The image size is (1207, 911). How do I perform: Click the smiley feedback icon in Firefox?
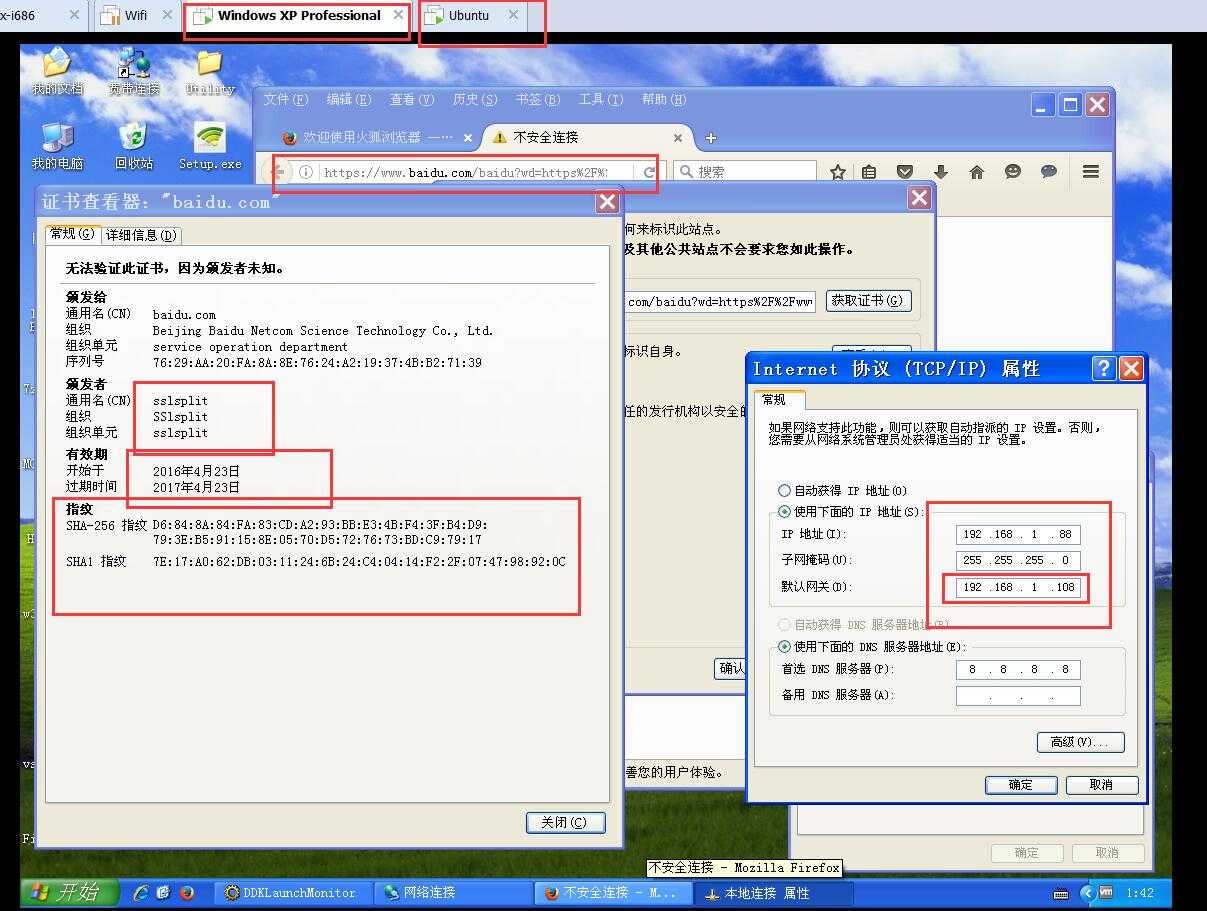1013,172
